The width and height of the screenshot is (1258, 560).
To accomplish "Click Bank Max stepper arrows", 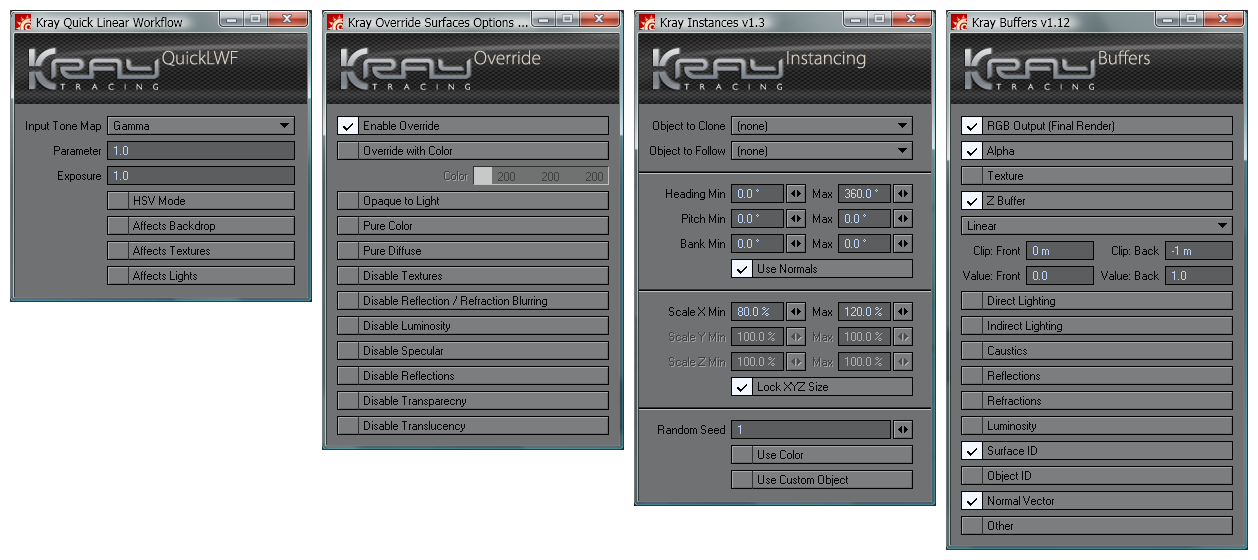I will 903,244.
